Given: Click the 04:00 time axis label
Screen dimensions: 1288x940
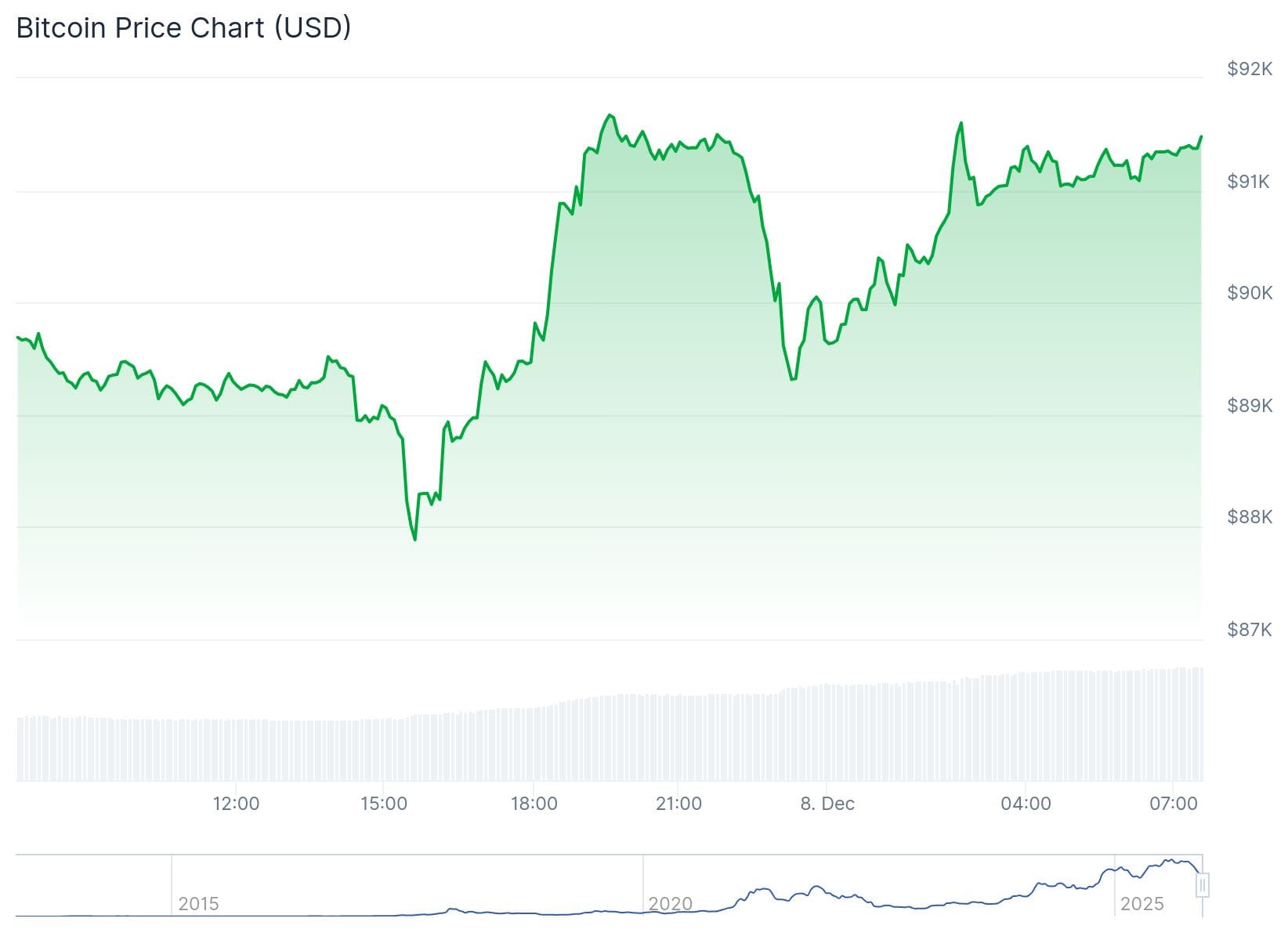Looking at the screenshot, I should [1026, 804].
